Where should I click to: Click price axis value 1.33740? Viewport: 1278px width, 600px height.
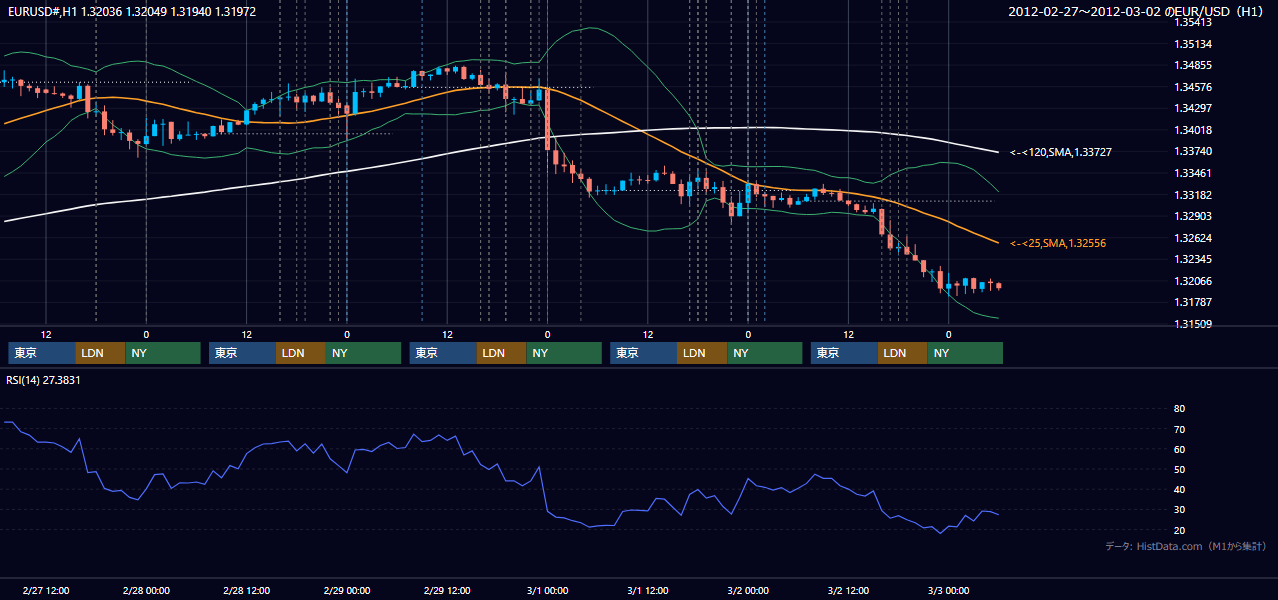pyautogui.click(x=1193, y=151)
